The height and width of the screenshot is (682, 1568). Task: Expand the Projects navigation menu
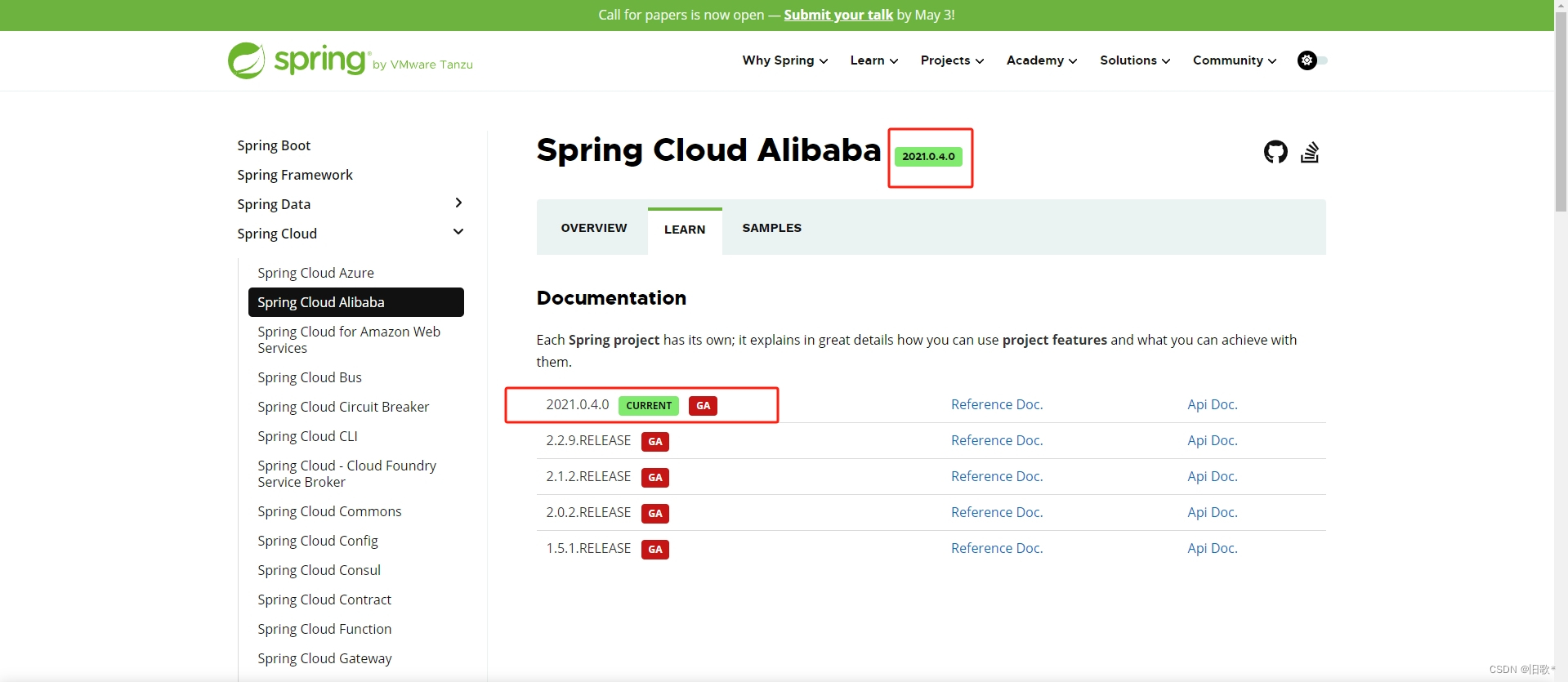(x=952, y=60)
